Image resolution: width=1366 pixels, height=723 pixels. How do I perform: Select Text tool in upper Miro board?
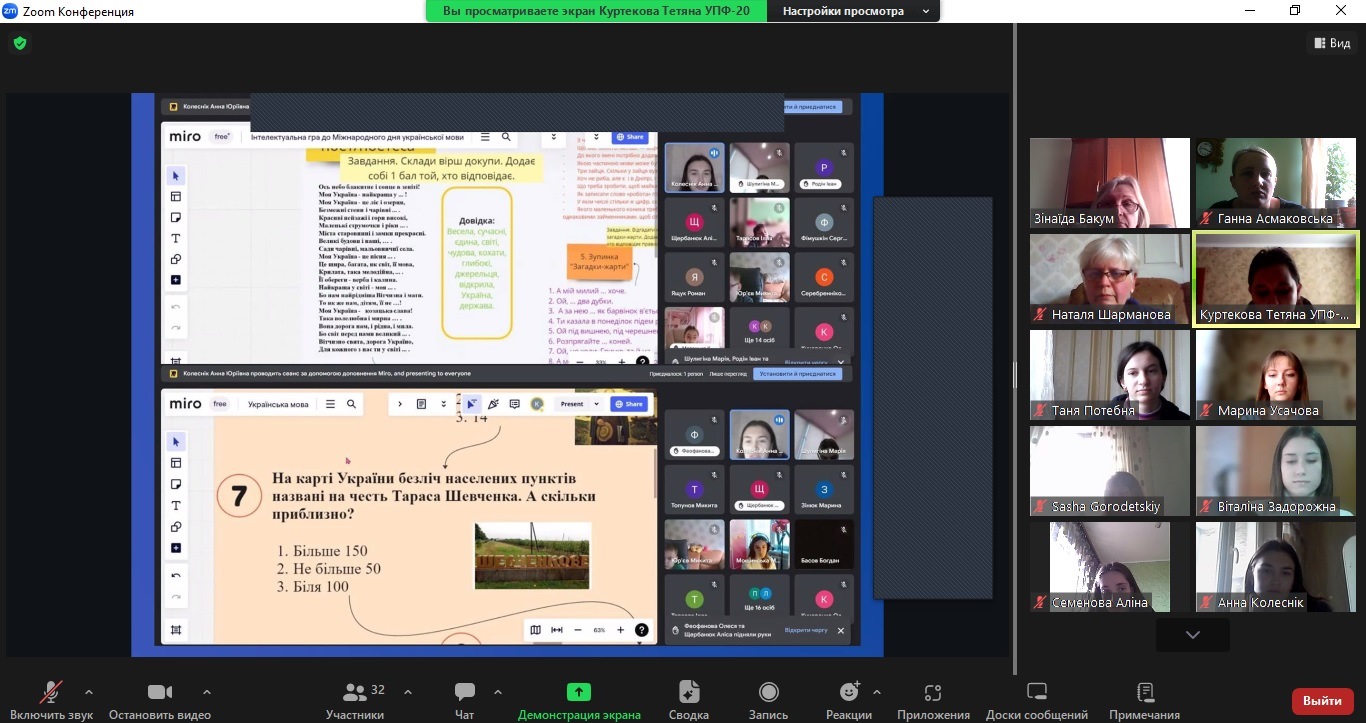[x=176, y=238]
